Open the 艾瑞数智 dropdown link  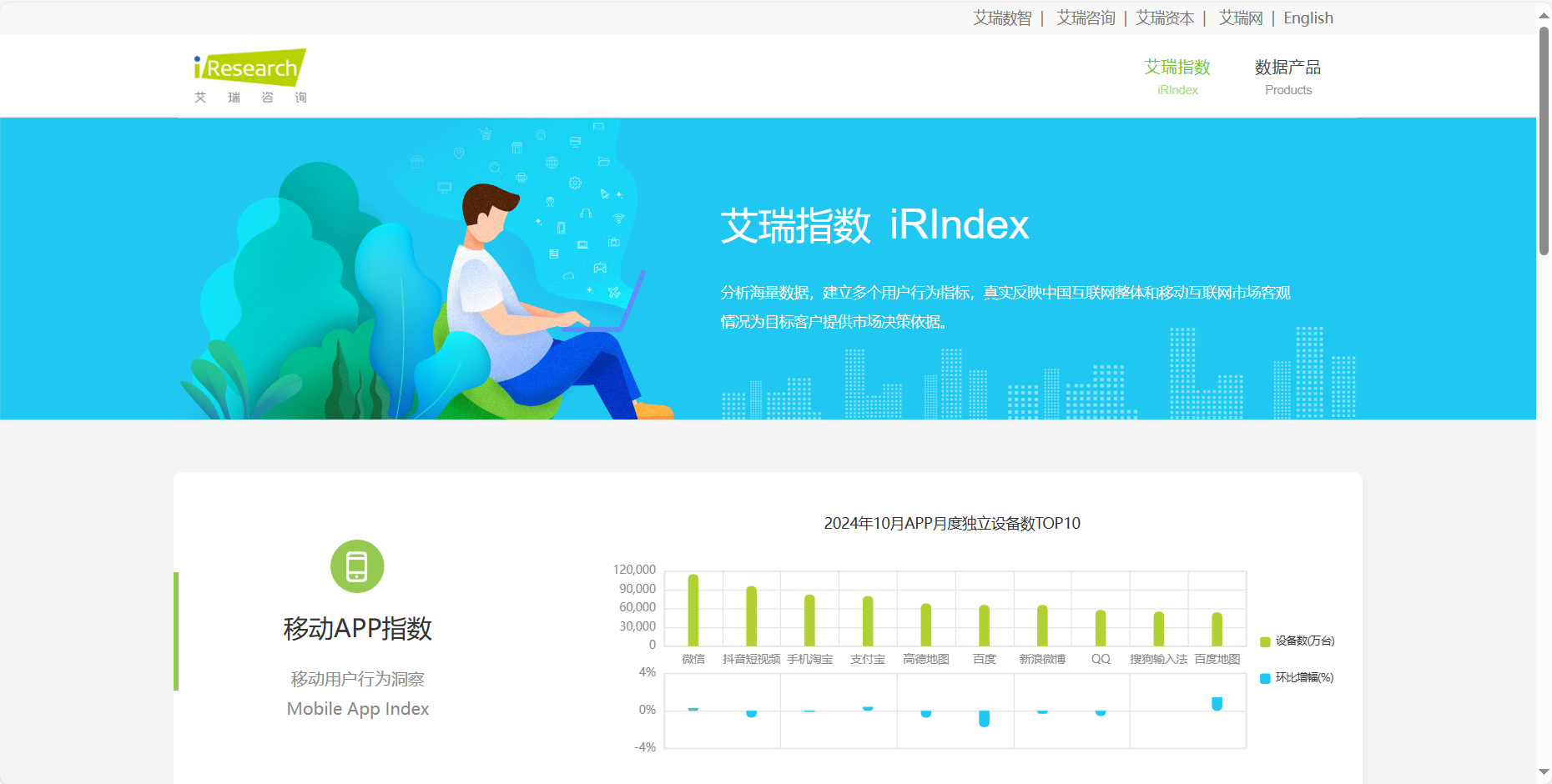pos(1001,18)
